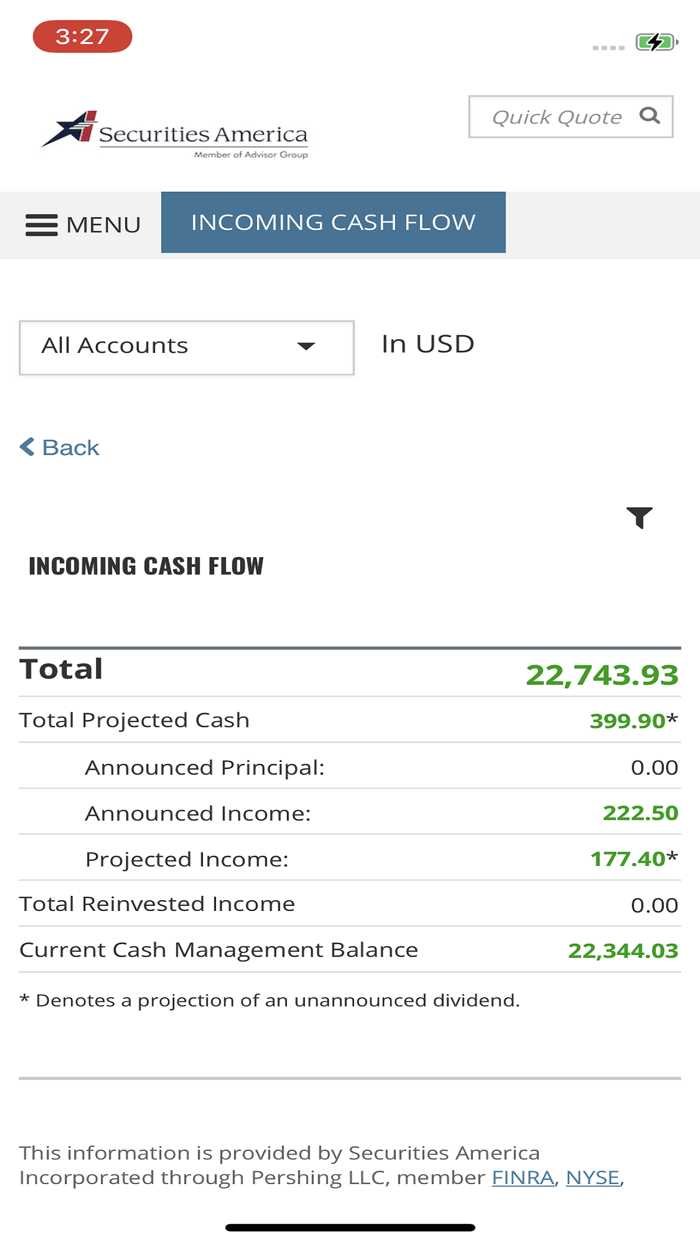Click the Total Projected Cash value 399.90
This screenshot has height=1244, width=700.
[627, 720]
